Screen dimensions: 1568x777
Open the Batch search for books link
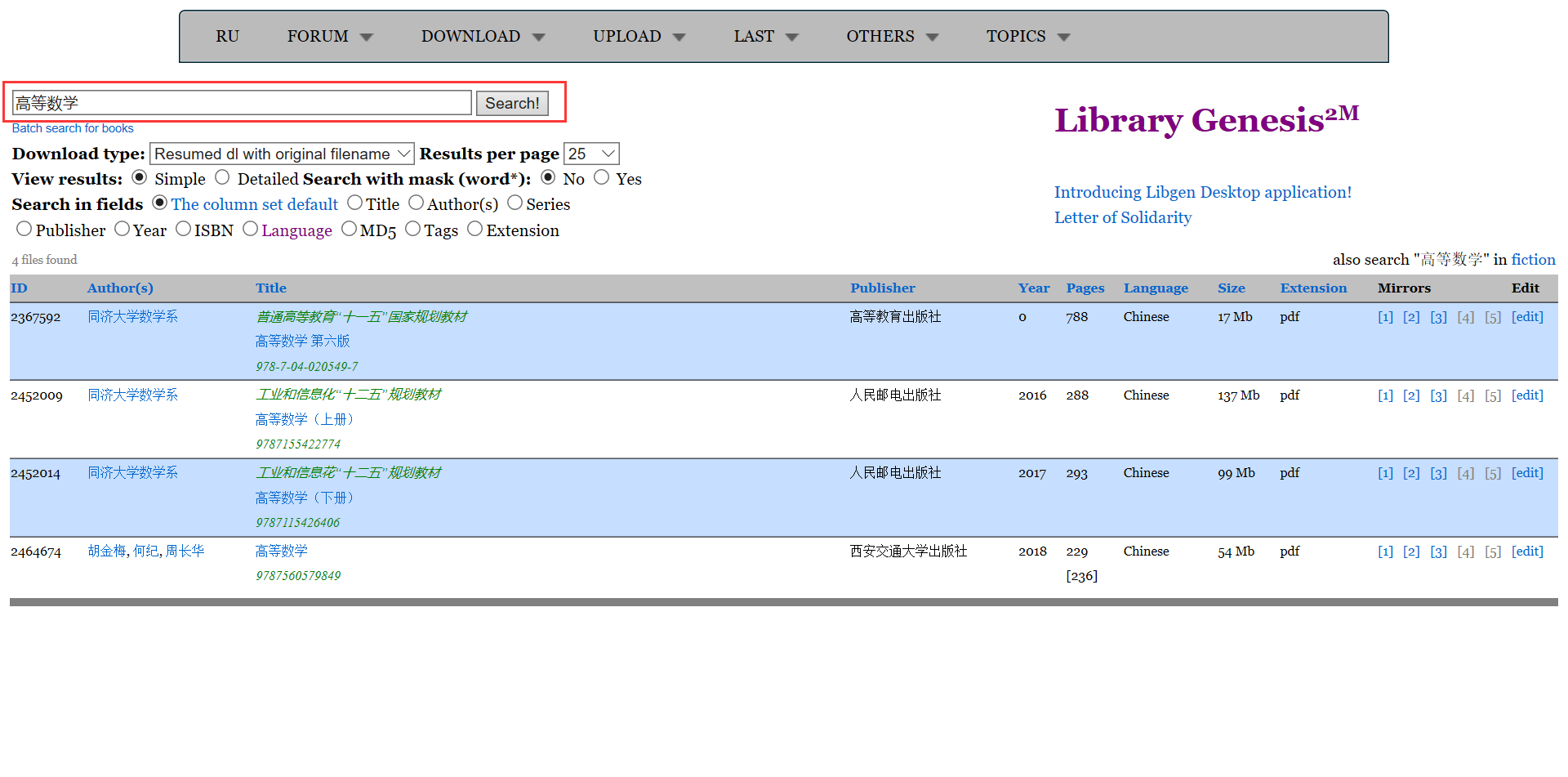pyautogui.click(x=73, y=128)
